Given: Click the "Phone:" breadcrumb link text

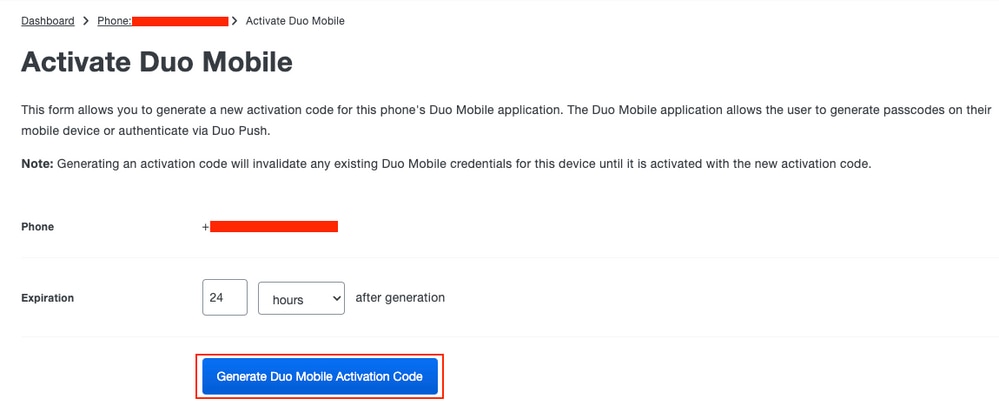Looking at the screenshot, I should (x=114, y=20).
